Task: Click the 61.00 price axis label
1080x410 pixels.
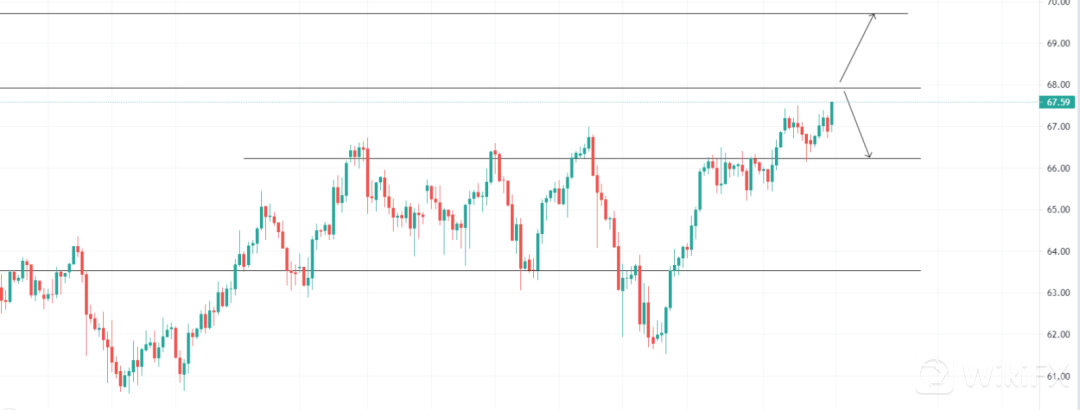Action: [1060, 377]
